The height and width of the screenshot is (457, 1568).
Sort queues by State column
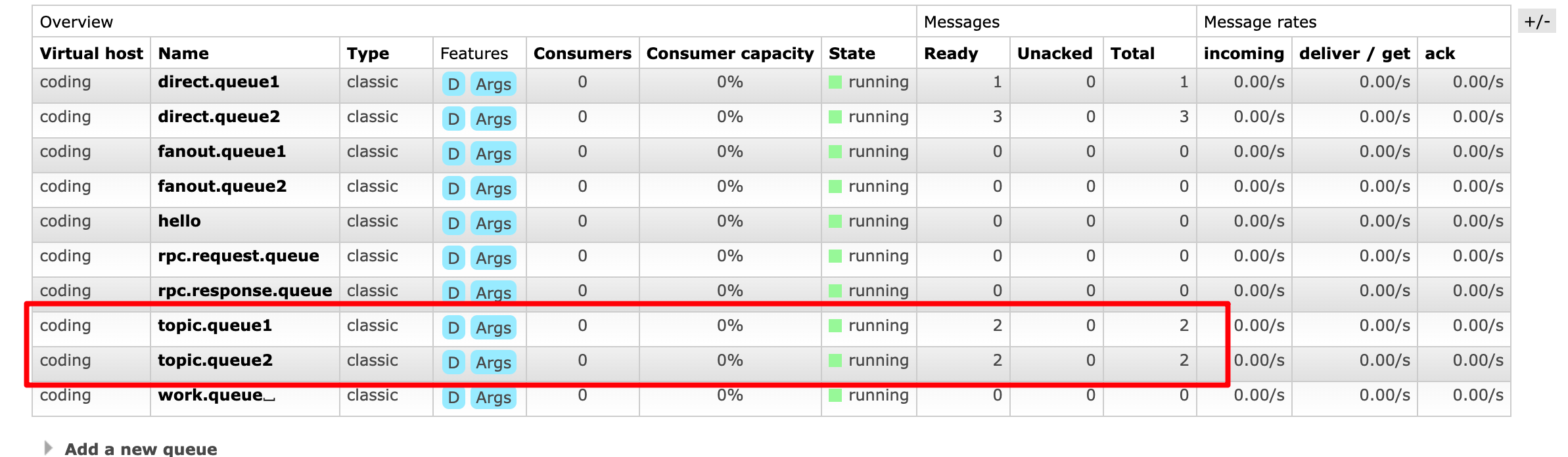pos(852,53)
